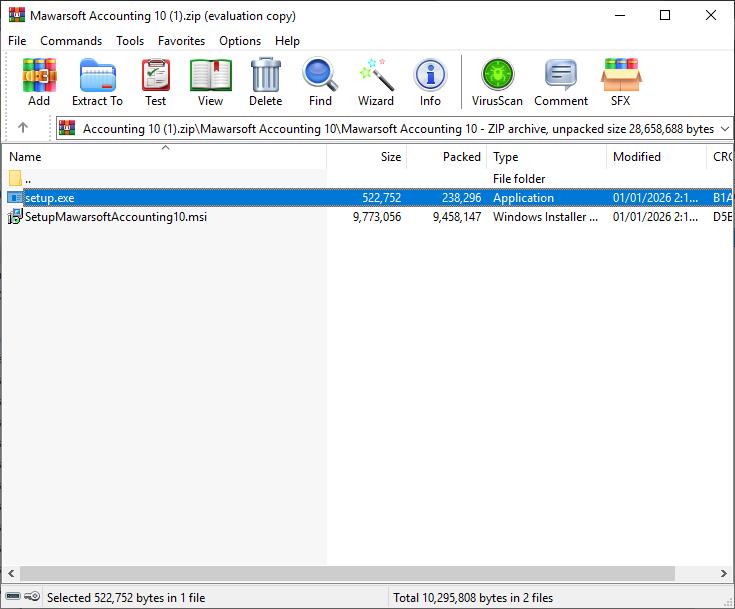Select SetupMawarsoftAccounting10.msi file

[115, 217]
